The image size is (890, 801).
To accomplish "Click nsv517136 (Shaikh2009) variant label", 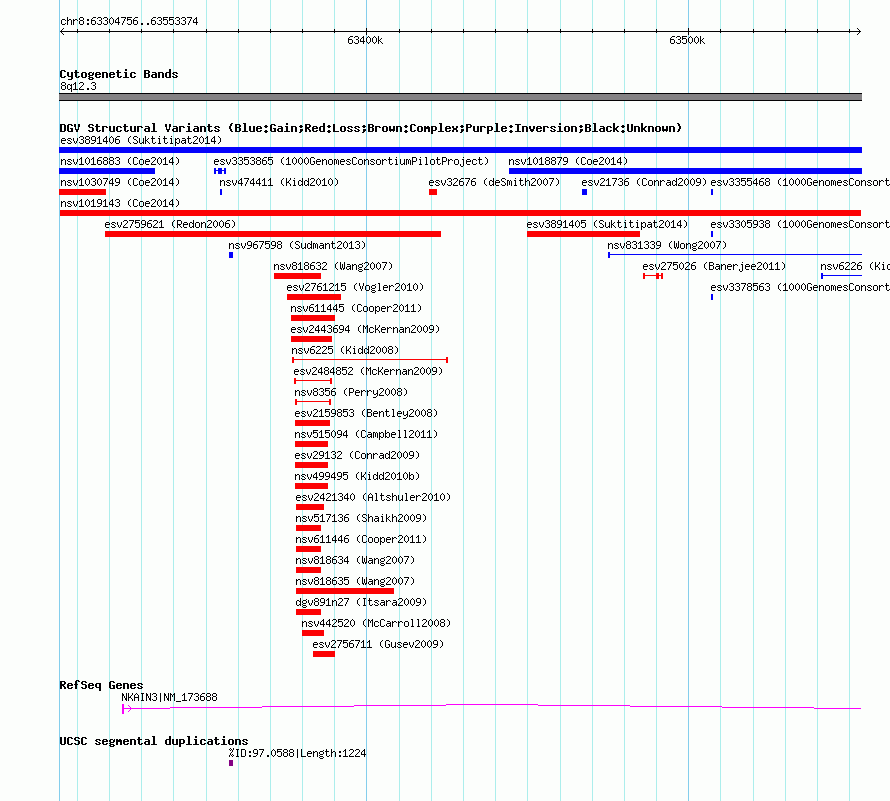I will click(361, 518).
